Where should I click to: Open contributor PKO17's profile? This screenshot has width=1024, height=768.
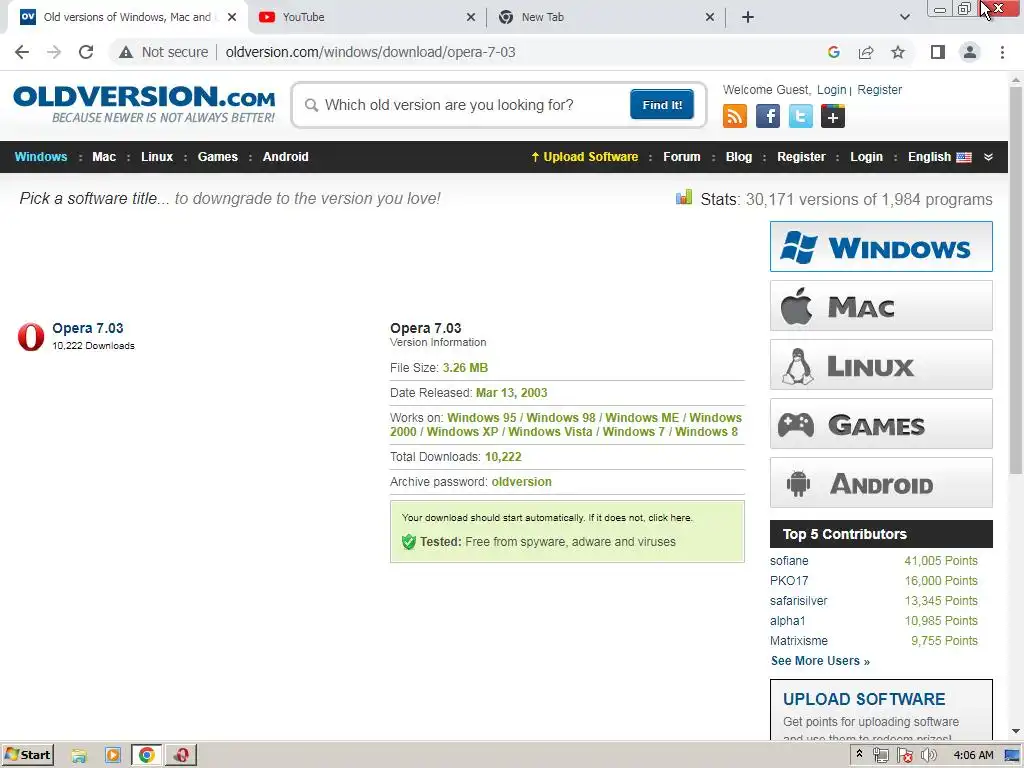click(789, 581)
